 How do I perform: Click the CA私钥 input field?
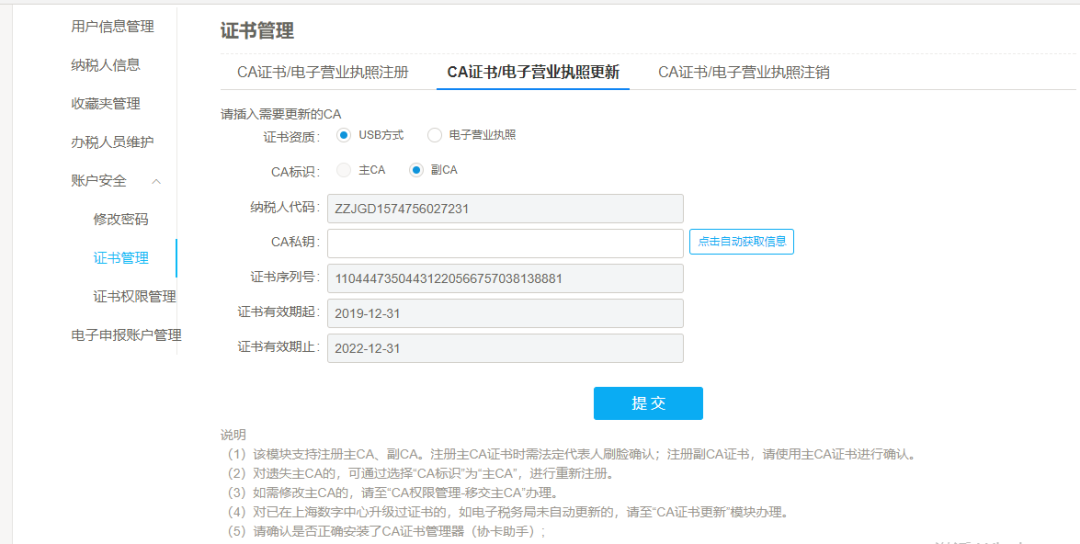pyautogui.click(x=506, y=243)
